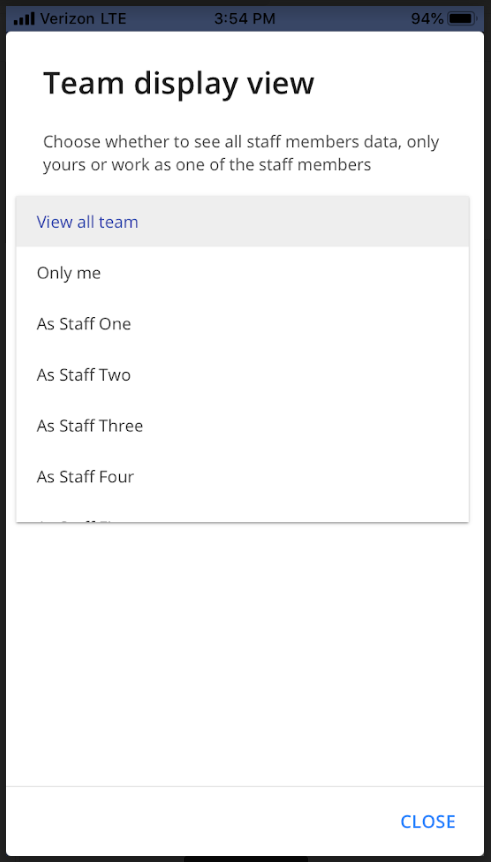Image resolution: width=491 pixels, height=862 pixels.
Task: Tap the As Staff Four entry
Action: point(242,477)
